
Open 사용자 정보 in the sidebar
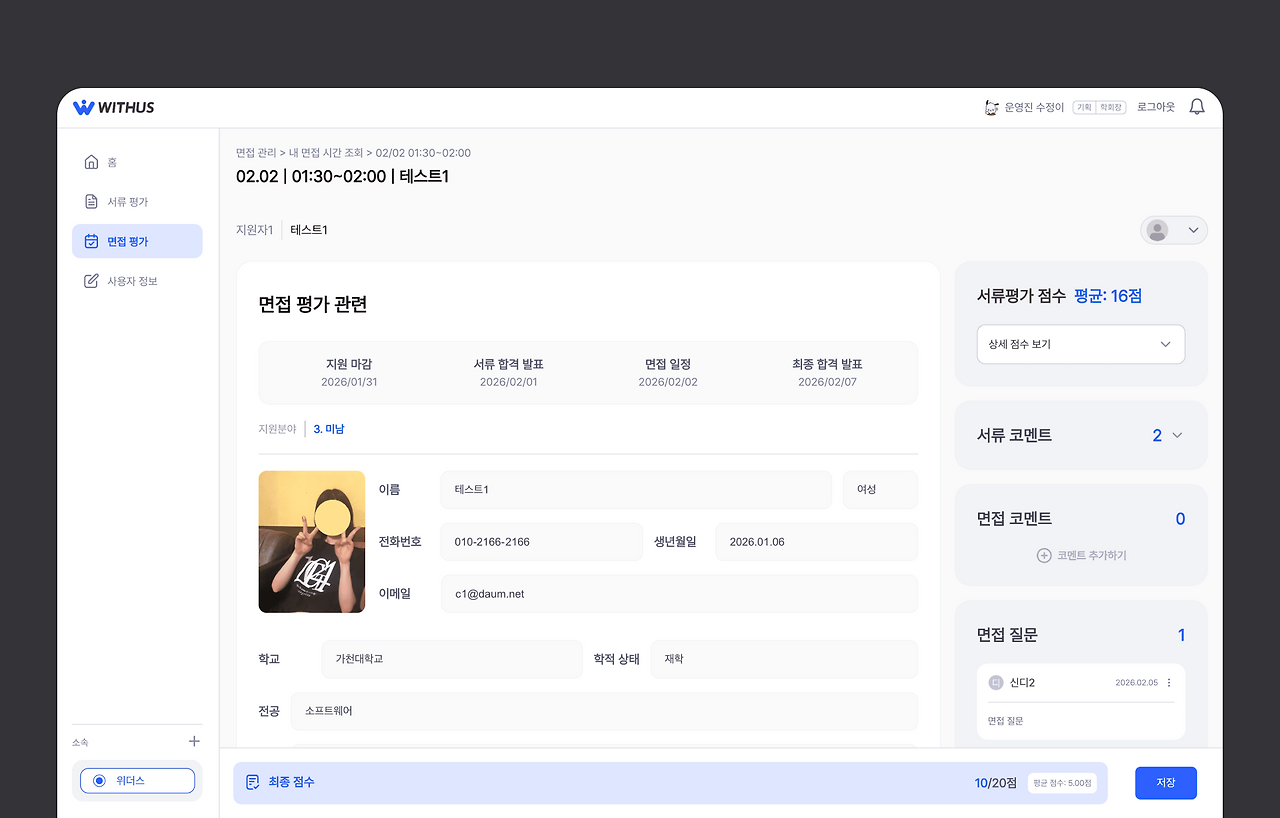137,281
